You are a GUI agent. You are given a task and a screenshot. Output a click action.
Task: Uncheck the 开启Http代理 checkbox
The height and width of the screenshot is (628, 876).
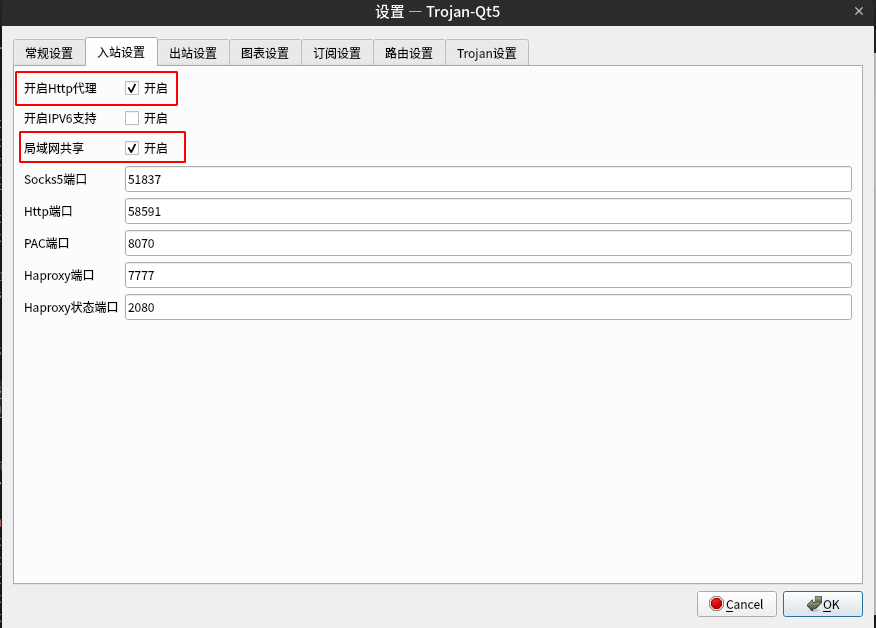[x=132, y=88]
